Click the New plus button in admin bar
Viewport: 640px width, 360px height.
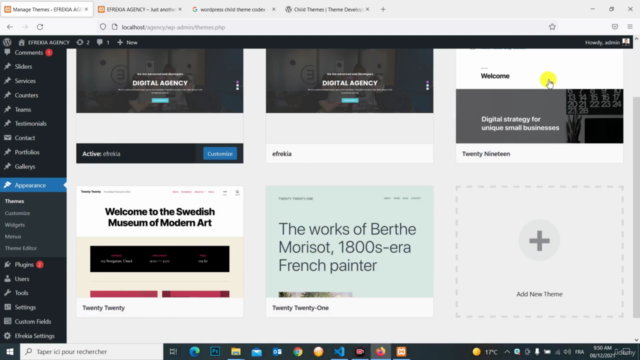127,42
